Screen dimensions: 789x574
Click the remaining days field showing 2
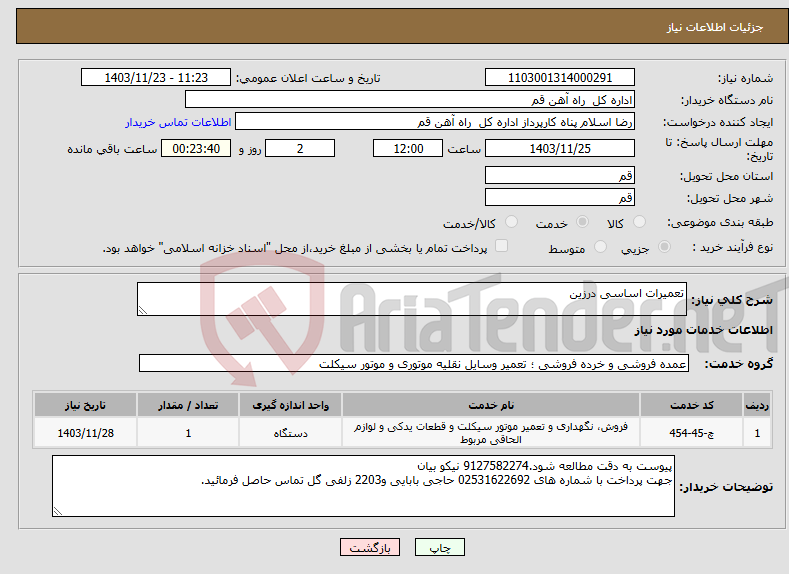[300, 148]
